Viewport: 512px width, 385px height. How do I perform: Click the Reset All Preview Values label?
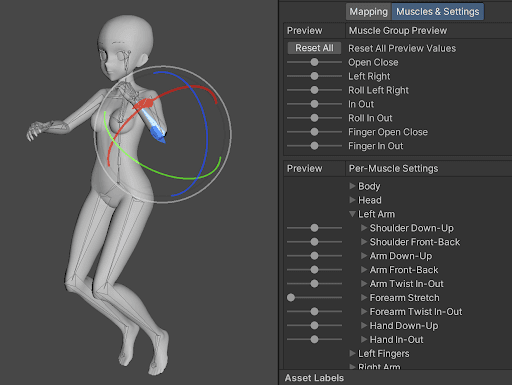402,48
